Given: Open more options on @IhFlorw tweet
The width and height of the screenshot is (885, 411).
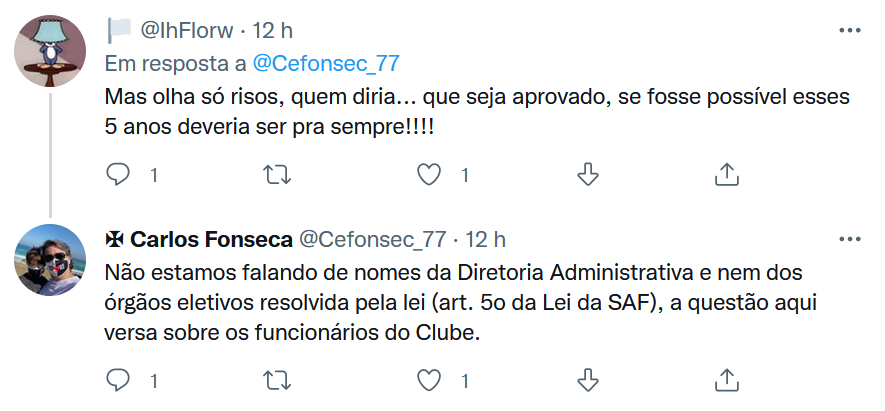Looking at the screenshot, I should click(x=849, y=31).
